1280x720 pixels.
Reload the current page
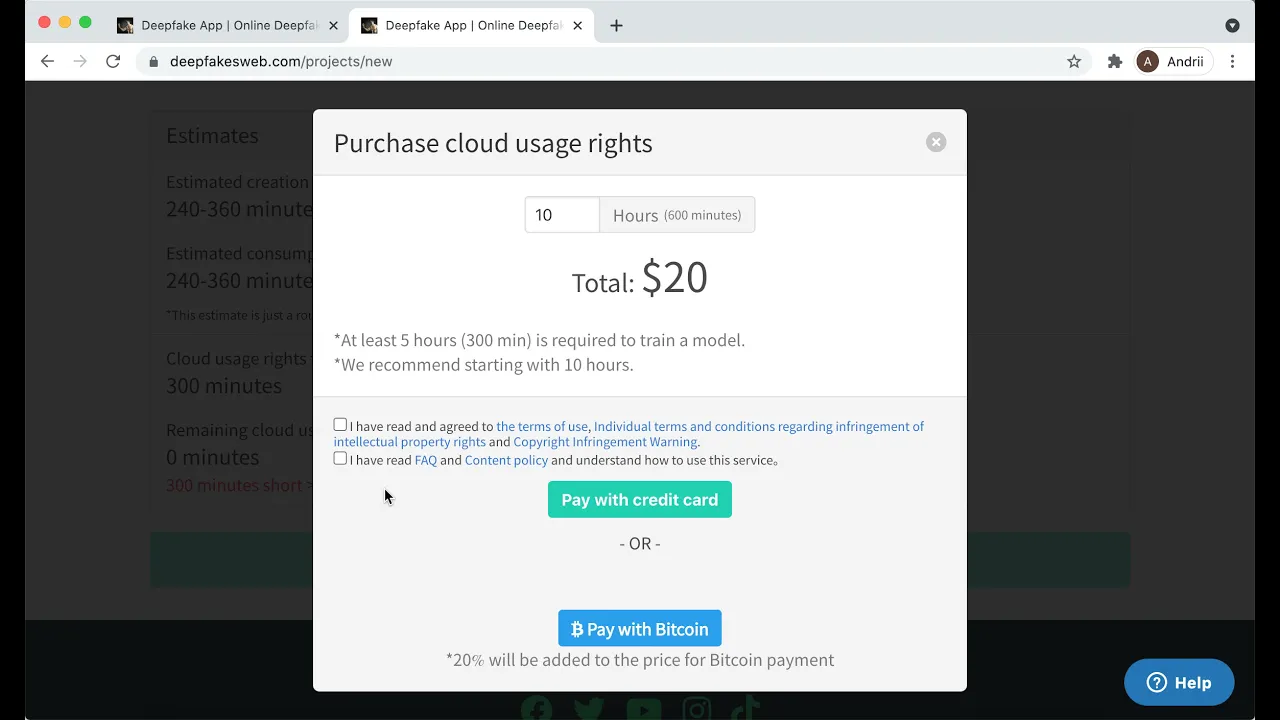[x=113, y=61]
